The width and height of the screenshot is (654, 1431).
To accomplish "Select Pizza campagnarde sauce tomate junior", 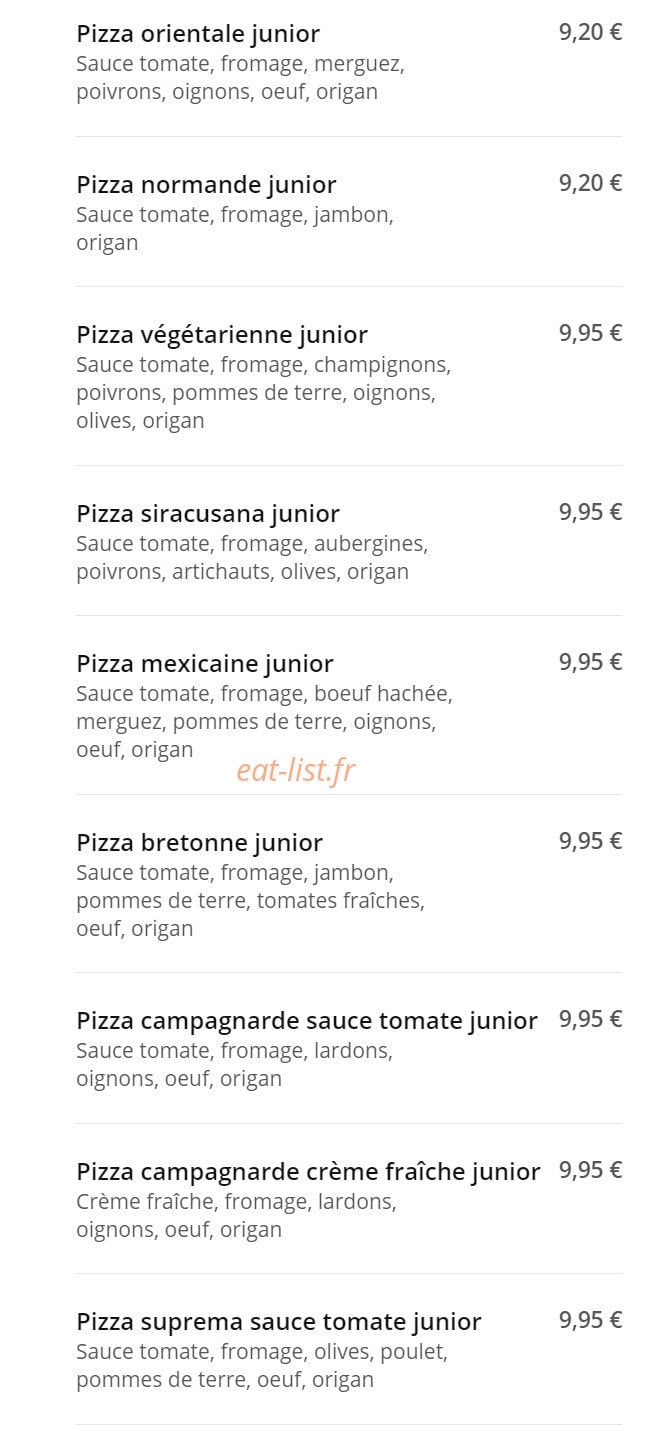I will [x=349, y=1048].
